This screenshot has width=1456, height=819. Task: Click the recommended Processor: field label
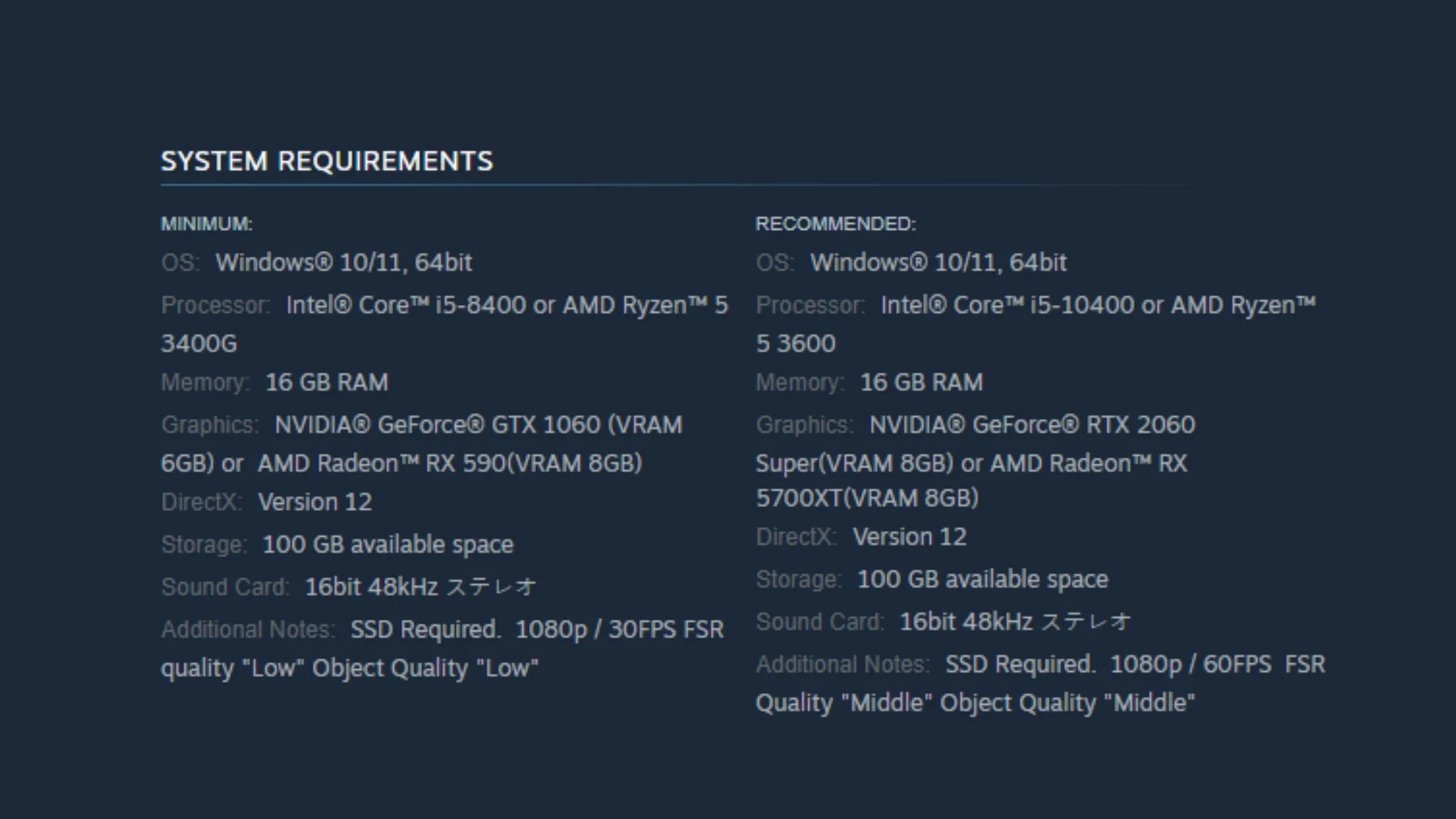(810, 306)
